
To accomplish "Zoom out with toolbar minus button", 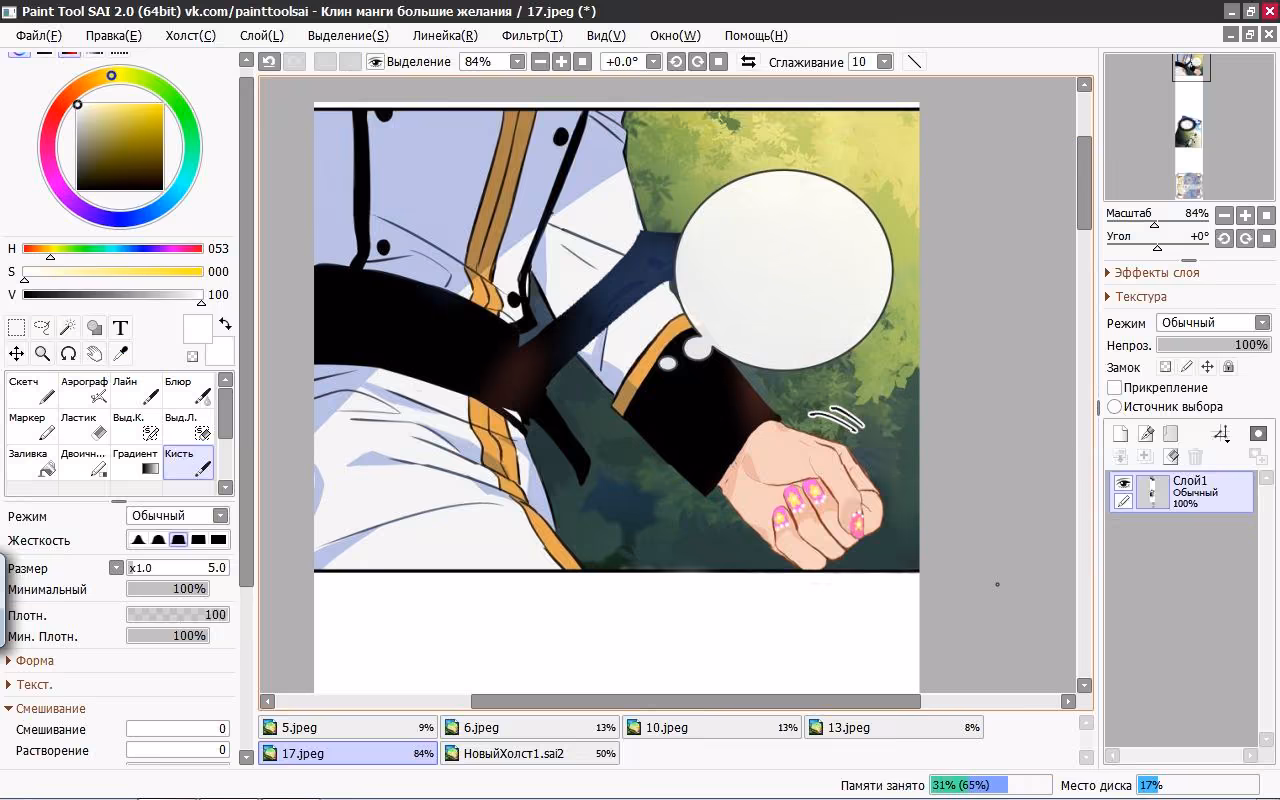I will pyautogui.click(x=540, y=62).
